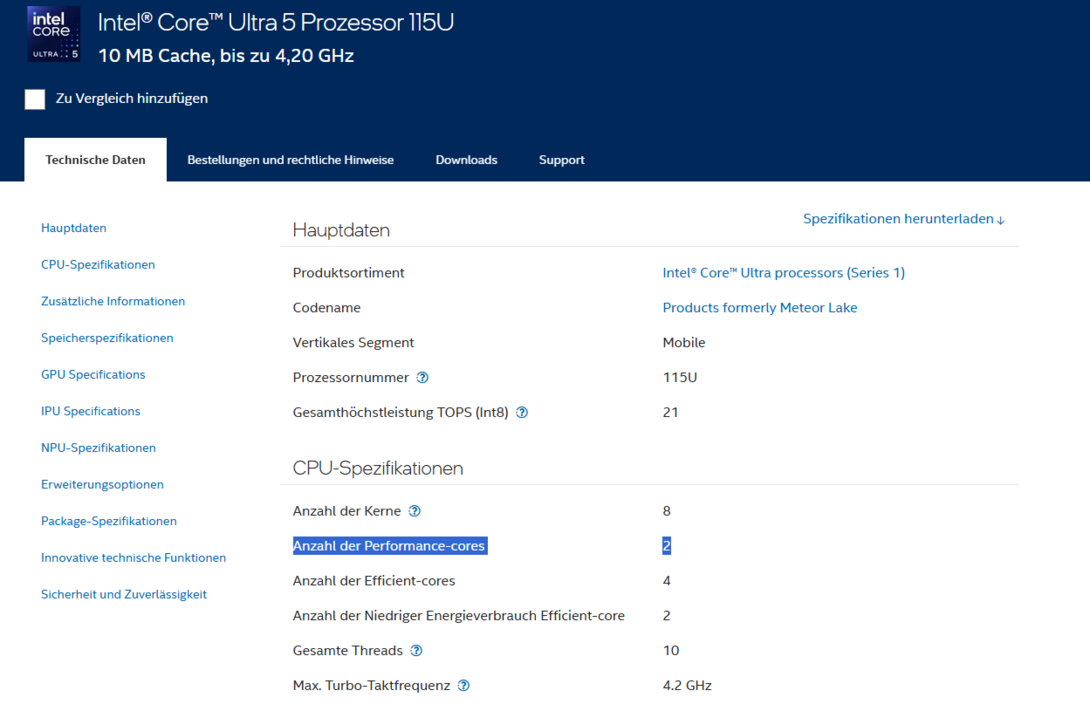Jump to Erweiterungsoptionen in sidebar
Image resolution: width=1090 pixels, height=711 pixels.
(102, 484)
